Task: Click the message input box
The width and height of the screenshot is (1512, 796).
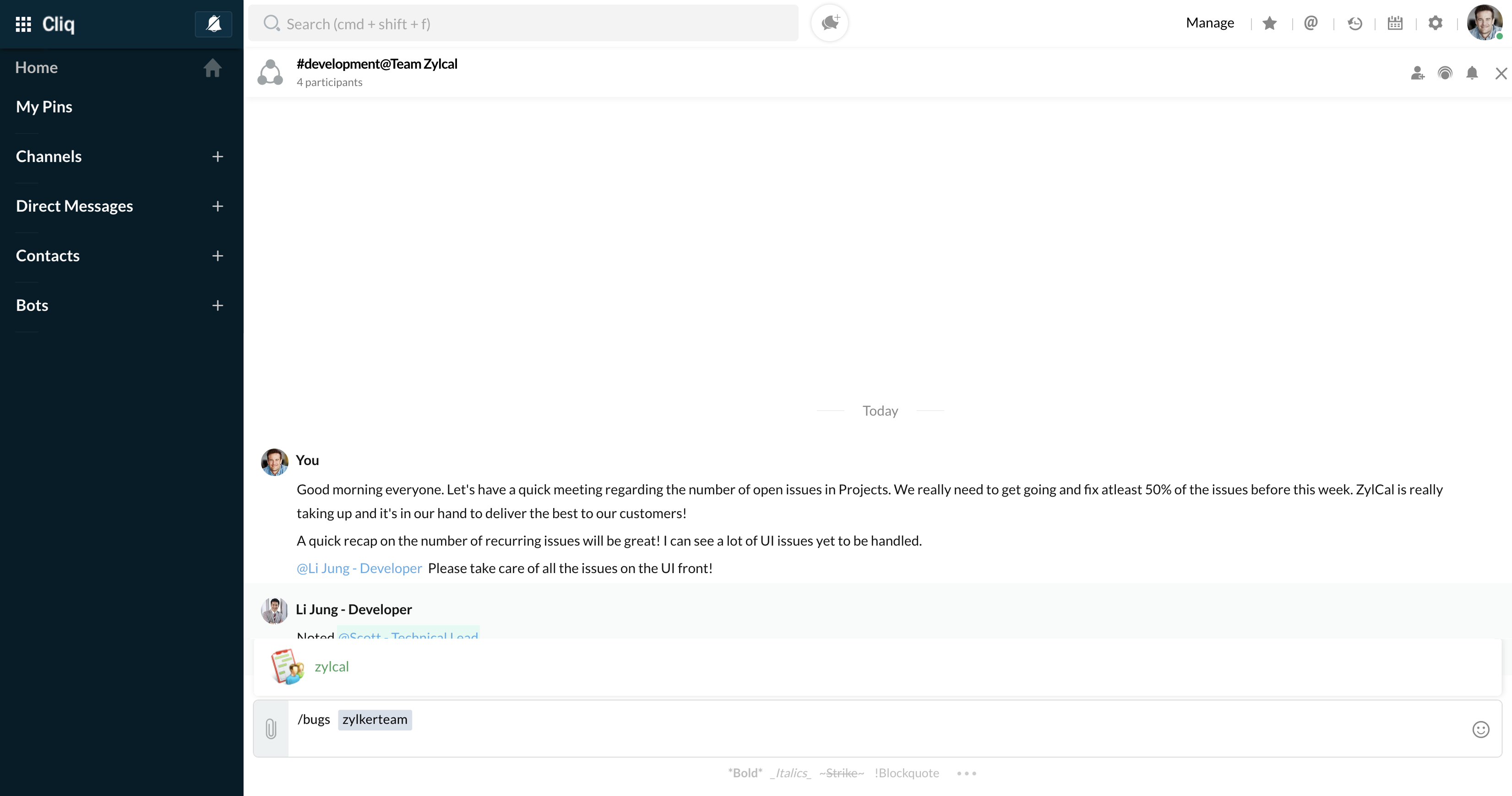Action: click(x=877, y=729)
